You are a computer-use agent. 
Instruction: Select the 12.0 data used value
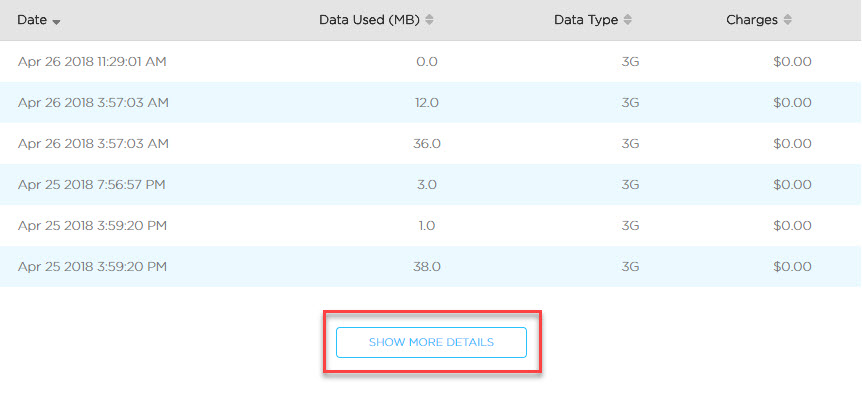tap(426, 103)
